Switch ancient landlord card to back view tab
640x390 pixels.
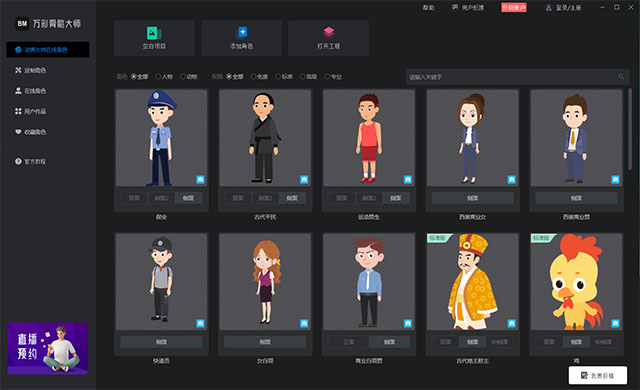tap(445, 342)
